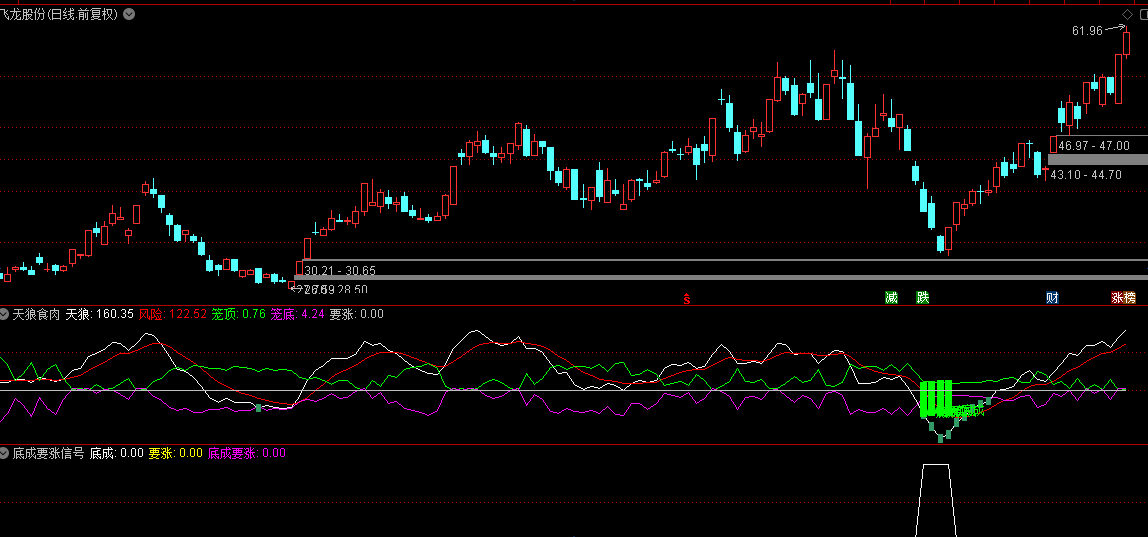Screen dimensions: 1148x537
Task: Select 要涨: 0.00 in the 天狼食肉 panel
Action: coord(357,314)
